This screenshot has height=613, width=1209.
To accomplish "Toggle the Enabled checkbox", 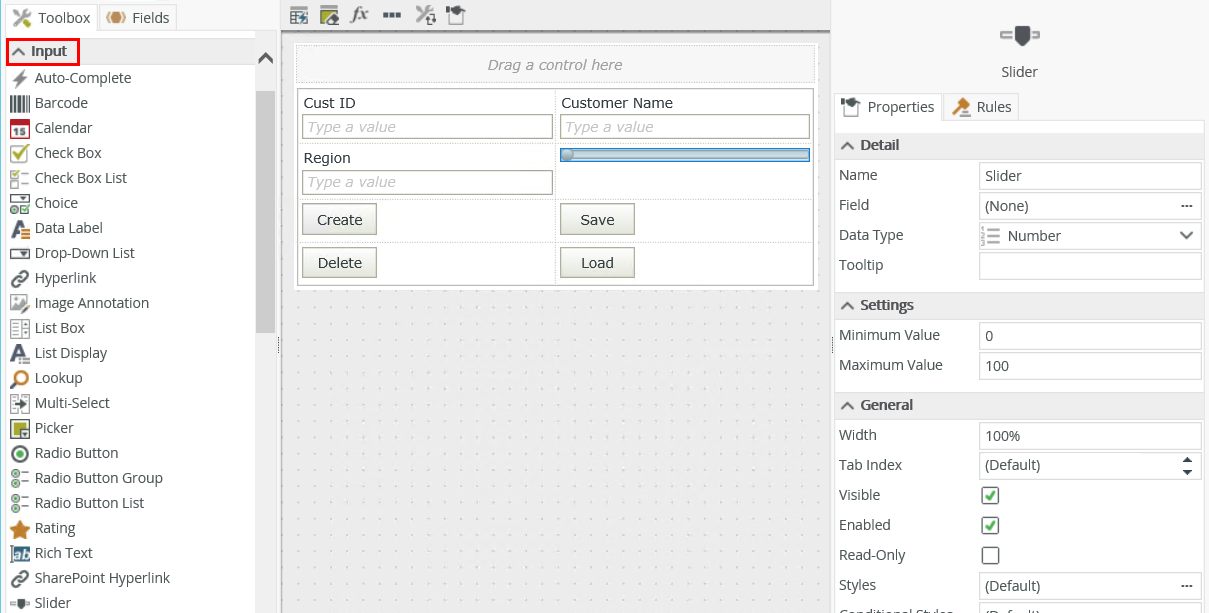I will point(990,525).
